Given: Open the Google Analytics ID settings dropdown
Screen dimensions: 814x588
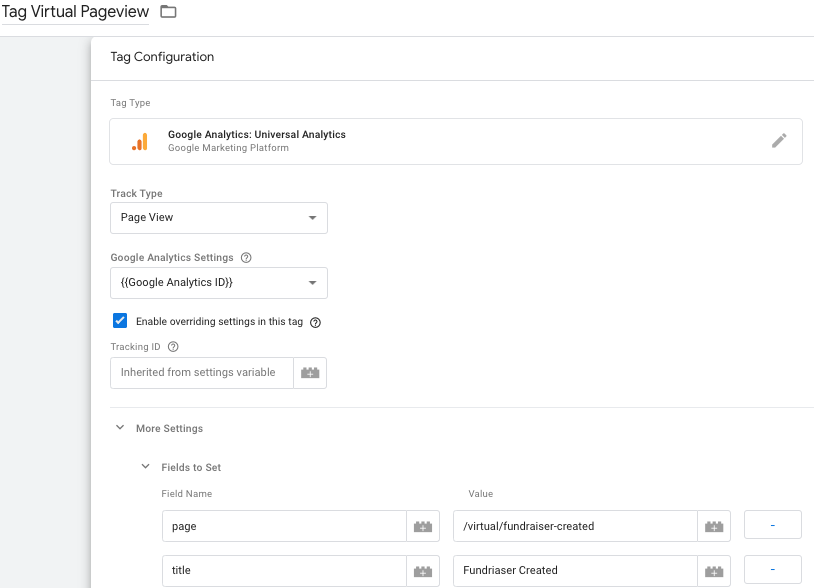Looking at the screenshot, I should click(x=219, y=283).
